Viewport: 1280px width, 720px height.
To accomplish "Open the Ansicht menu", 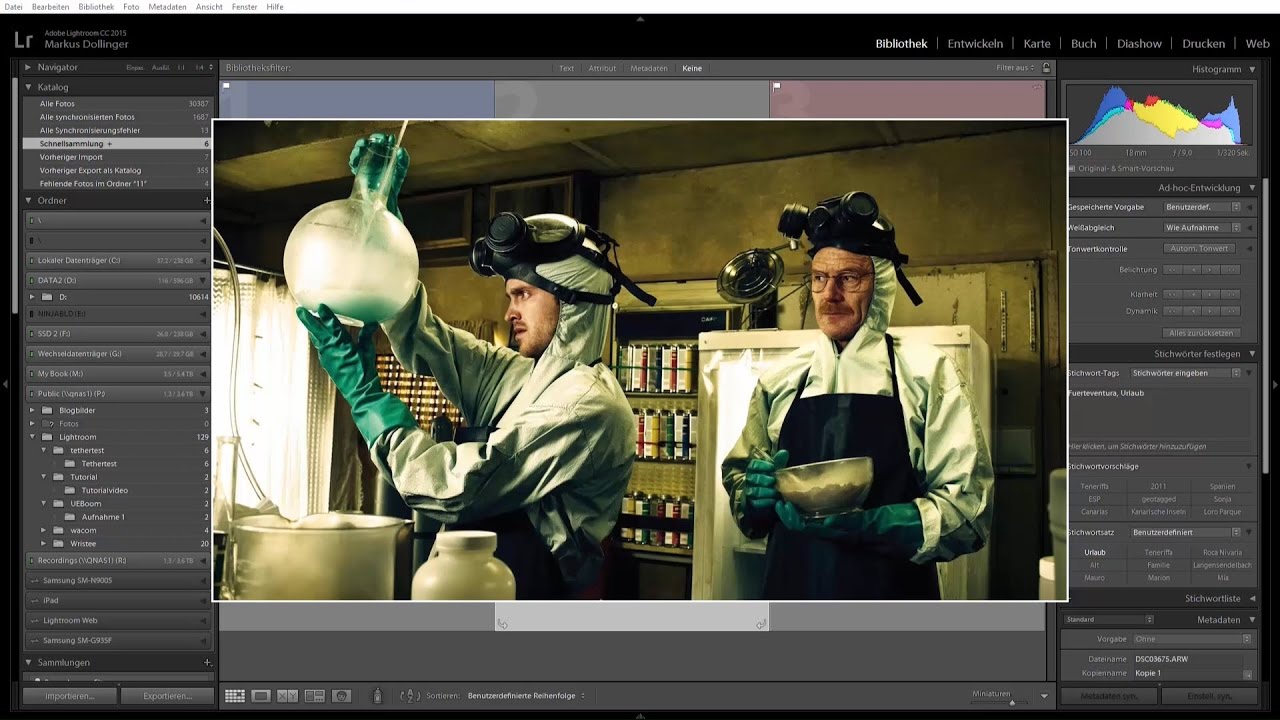I will [209, 7].
